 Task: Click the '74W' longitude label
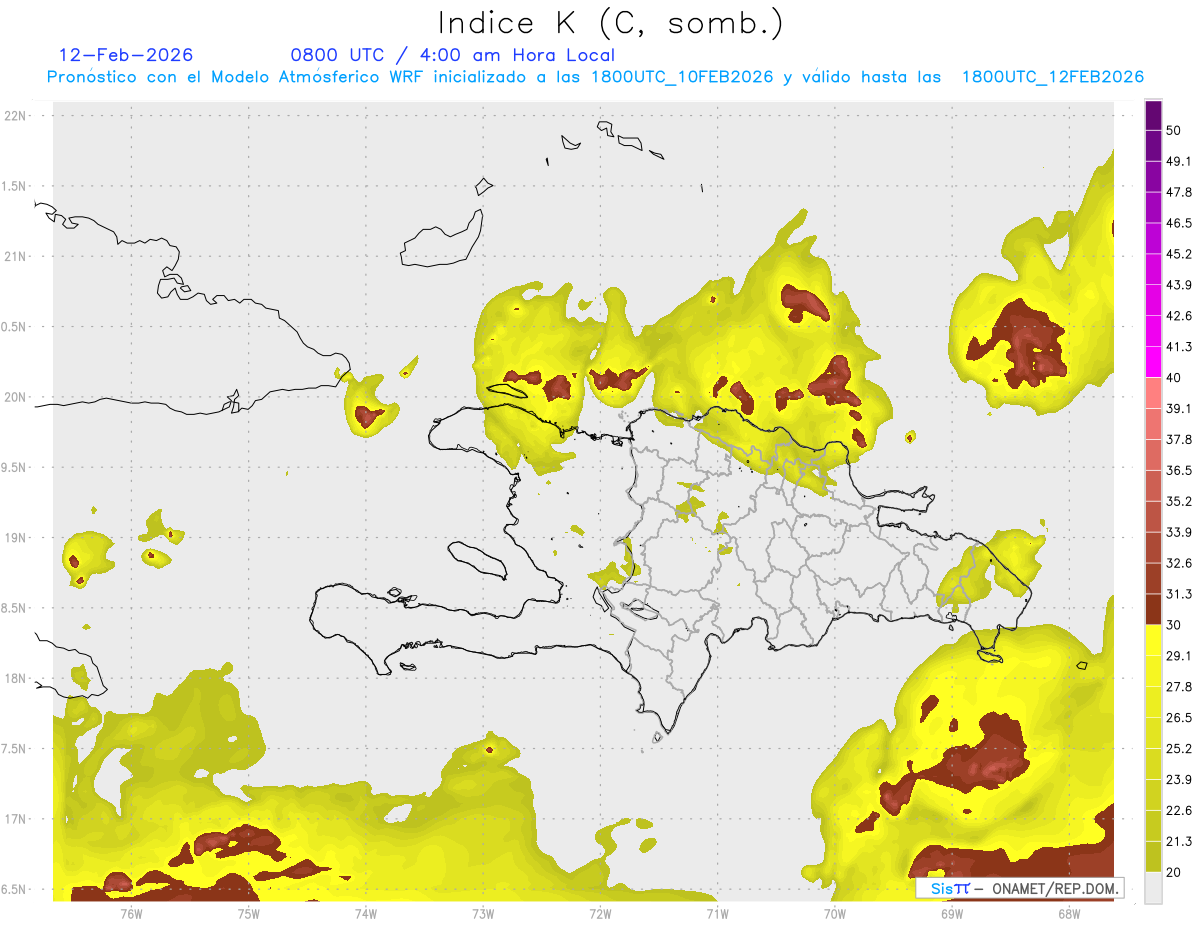pyautogui.click(x=365, y=913)
